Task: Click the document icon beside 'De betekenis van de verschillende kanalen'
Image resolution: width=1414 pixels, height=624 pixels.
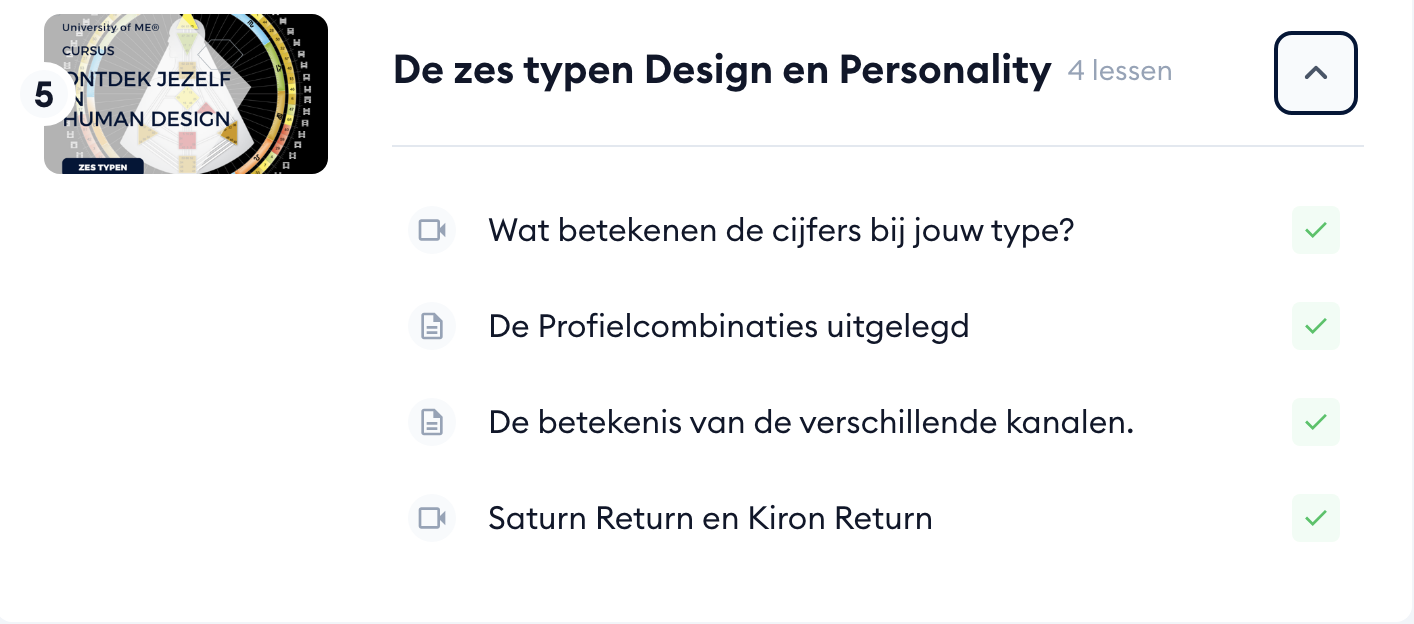Action: click(x=432, y=423)
